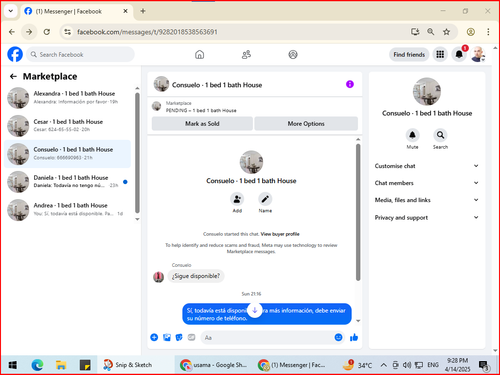Viewport: 500px width, 375px height.
Task: Open the browser tab search dropdown
Action: pos(11,11)
